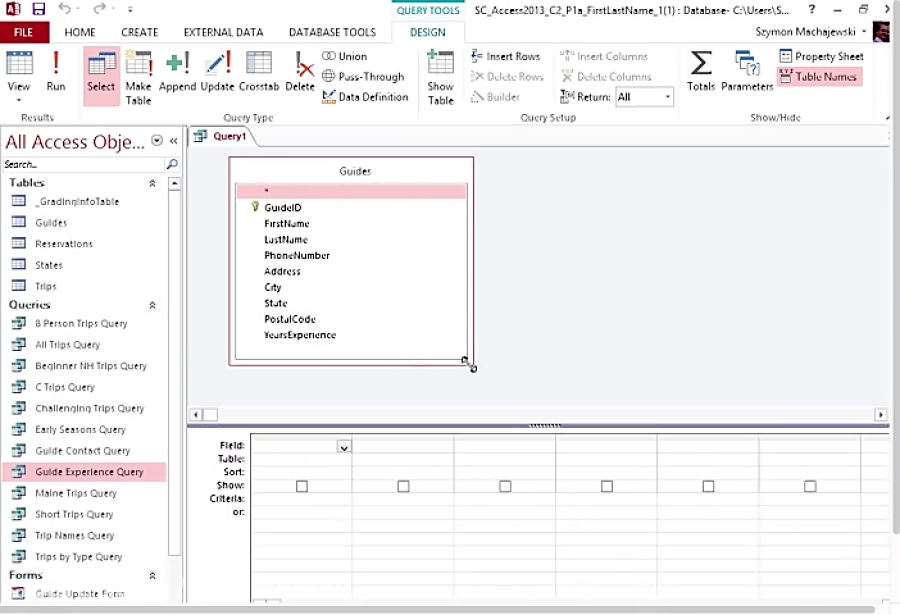Select Pass-Through query option
900x615 pixels.
[x=363, y=76]
